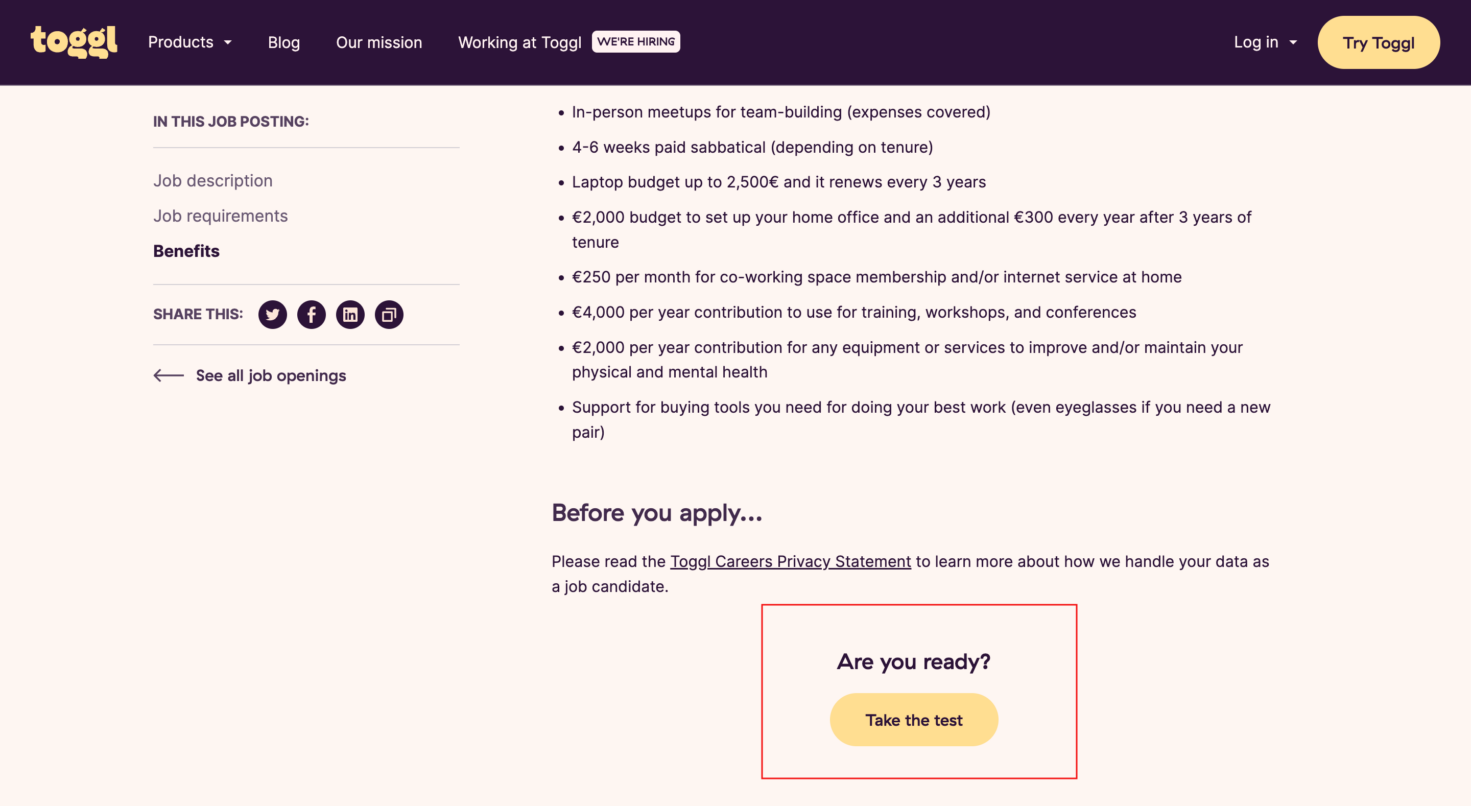Open the Products menu chevron
1471x806 pixels.
pos(227,43)
